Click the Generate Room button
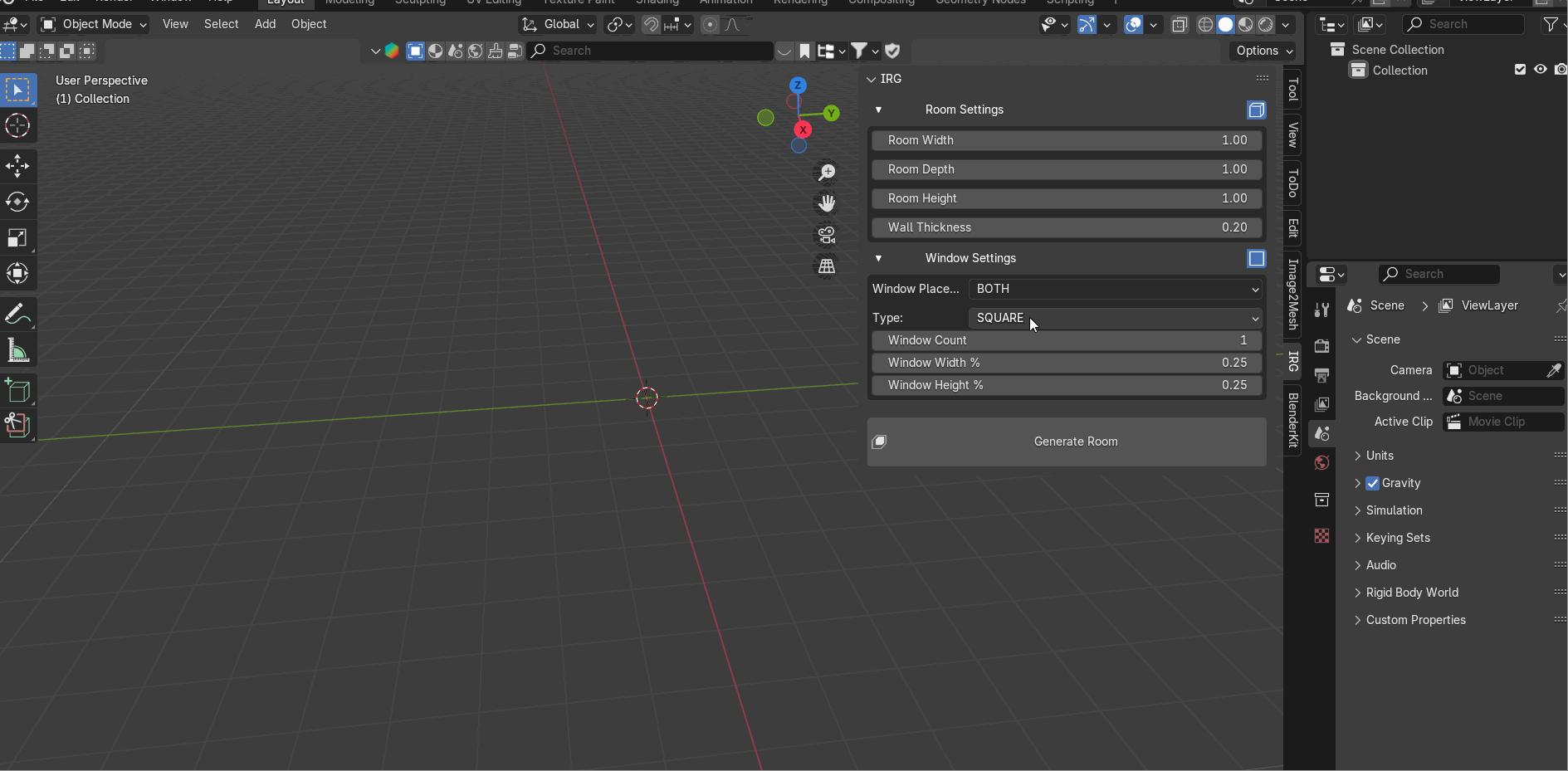Screen dimensions: 1568x771 pos(1067,442)
